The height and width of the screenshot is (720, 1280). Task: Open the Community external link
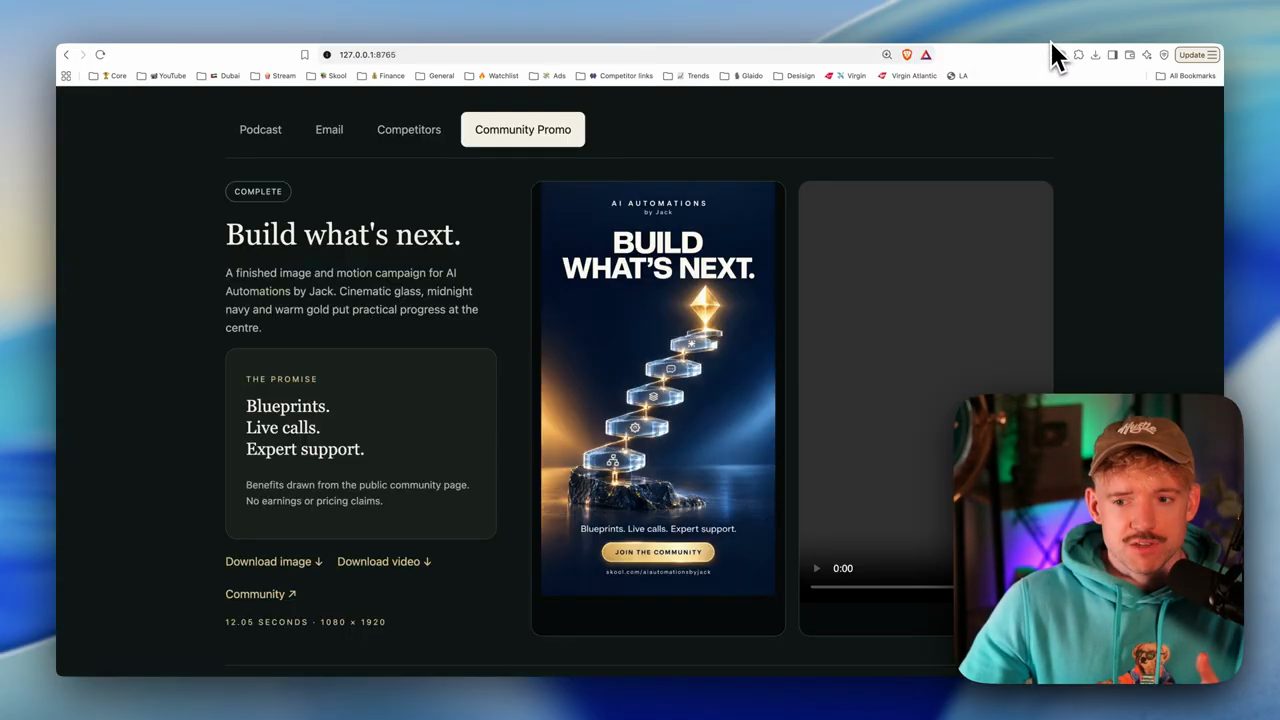[261, 594]
